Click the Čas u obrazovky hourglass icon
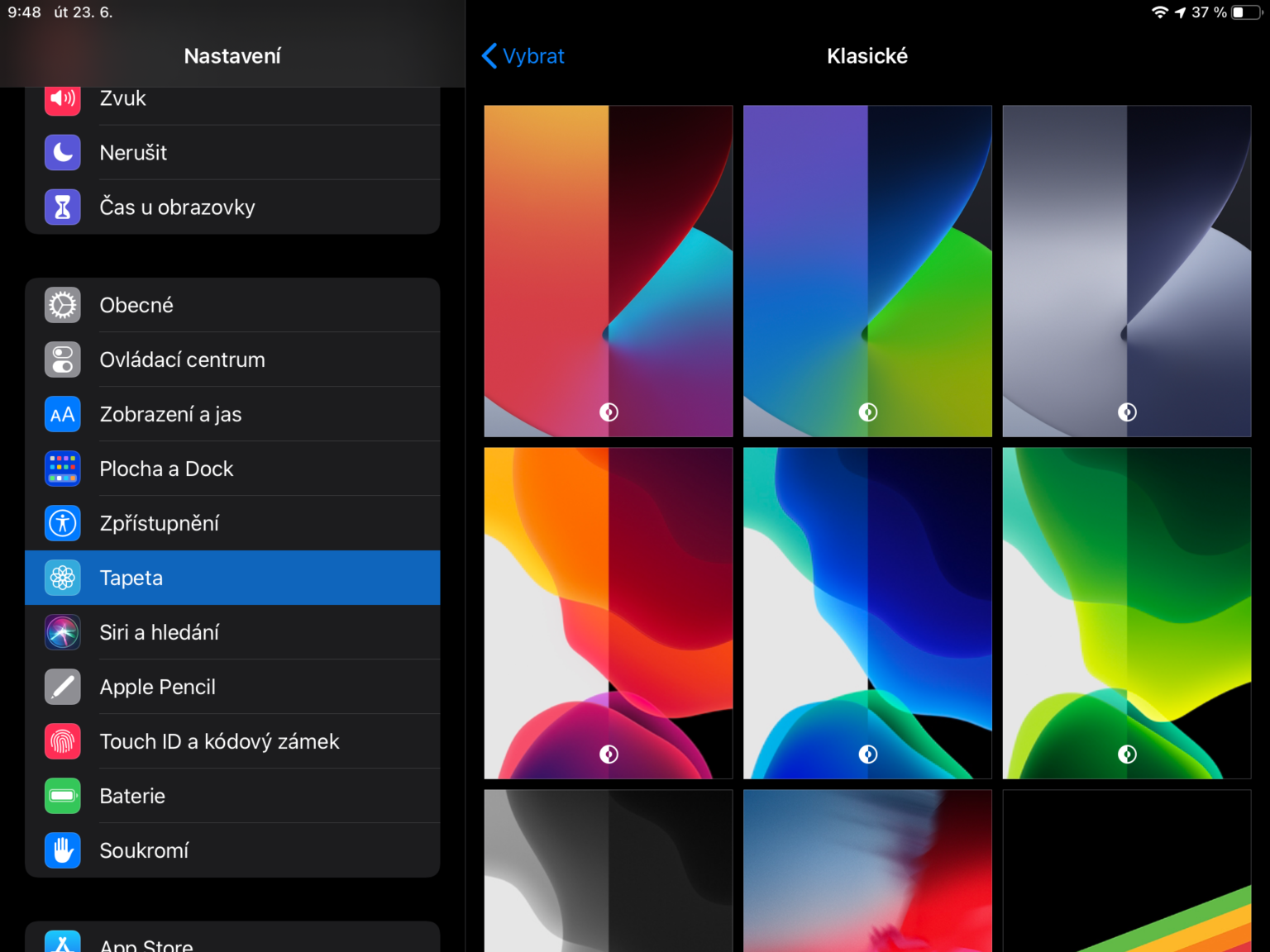Image resolution: width=1270 pixels, height=952 pixels. (62, 207)
